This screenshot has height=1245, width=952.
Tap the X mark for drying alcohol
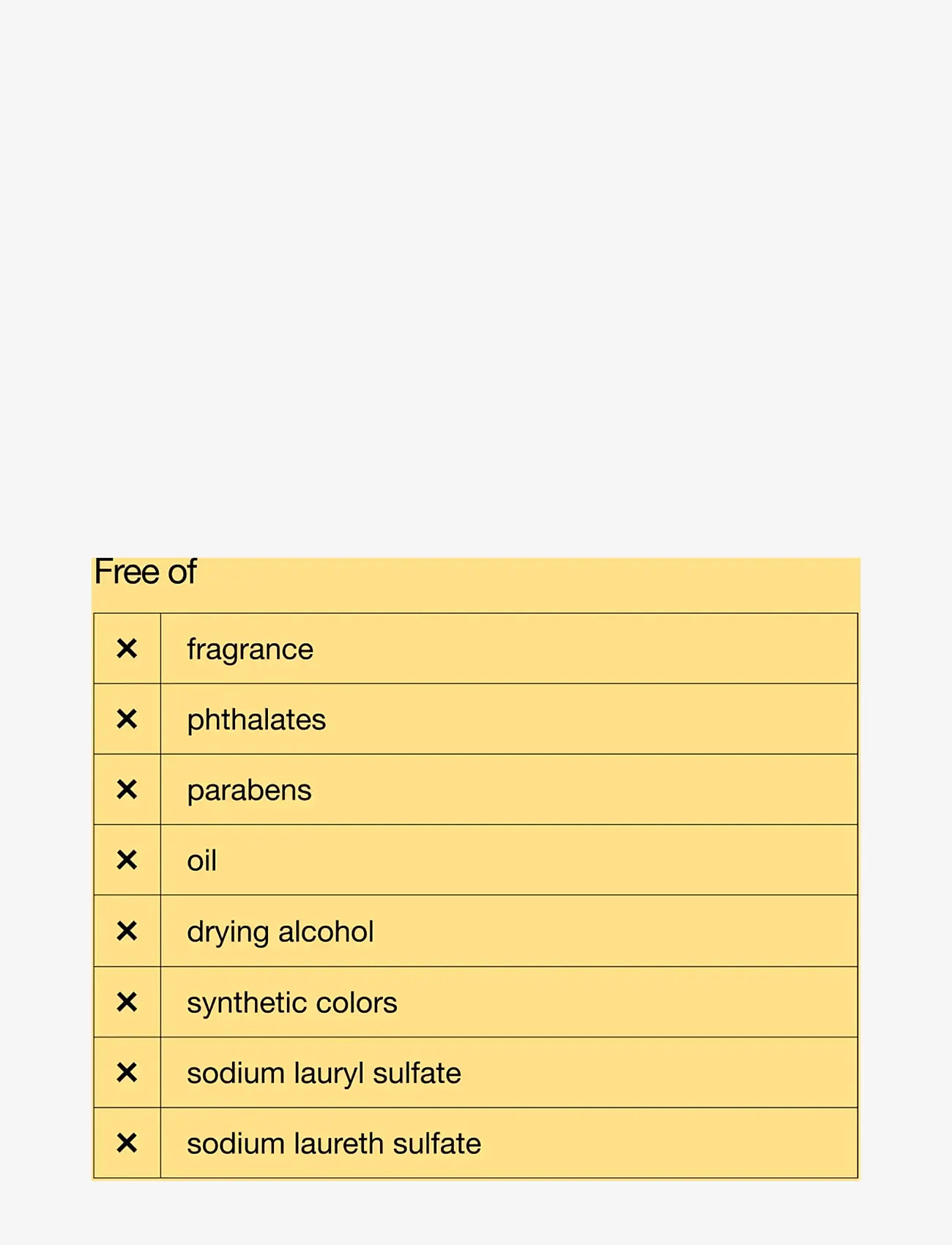[x=127, y=931]
